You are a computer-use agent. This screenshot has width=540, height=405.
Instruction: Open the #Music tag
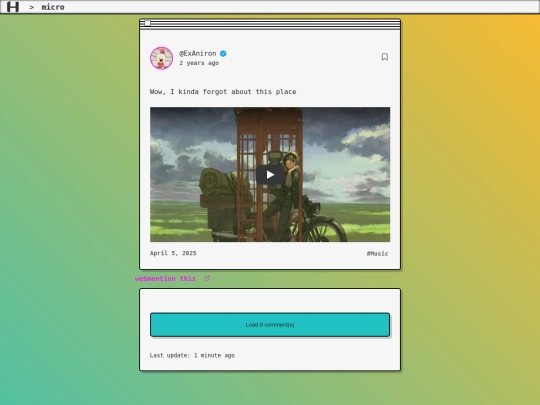click(377, 253)
